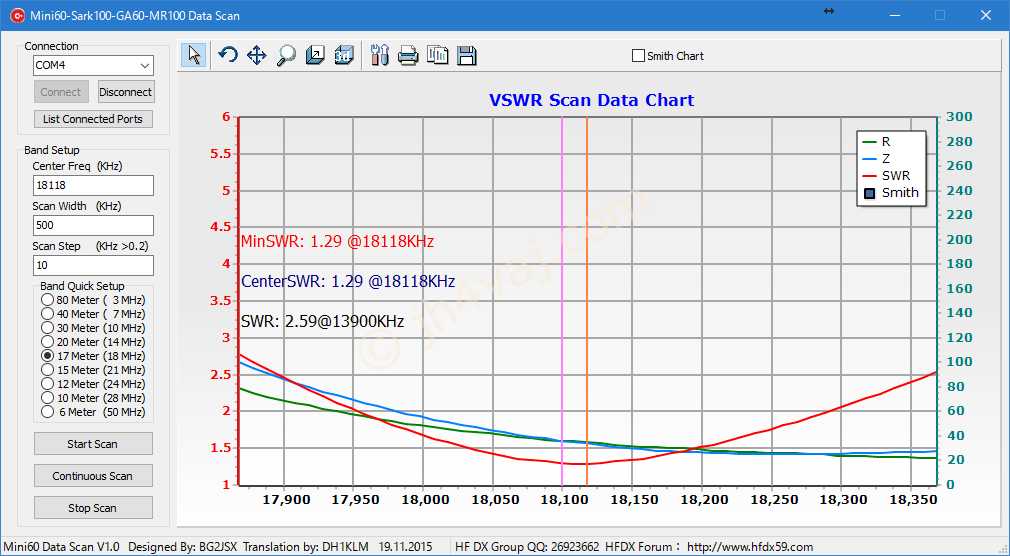The height and width of the screenshot is (556, 1010).
Task: Click the app icon in title bar
Action: (x=16, y=15)
